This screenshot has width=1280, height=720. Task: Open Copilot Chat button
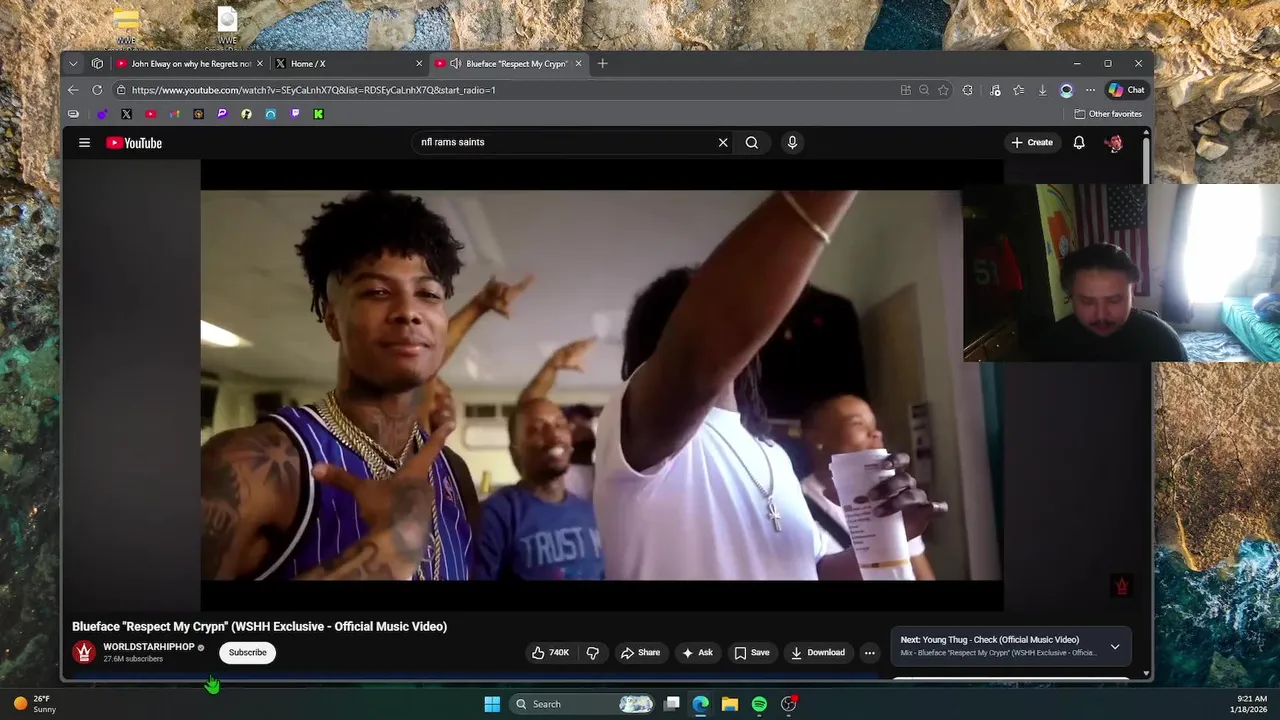coord(1126,90)
